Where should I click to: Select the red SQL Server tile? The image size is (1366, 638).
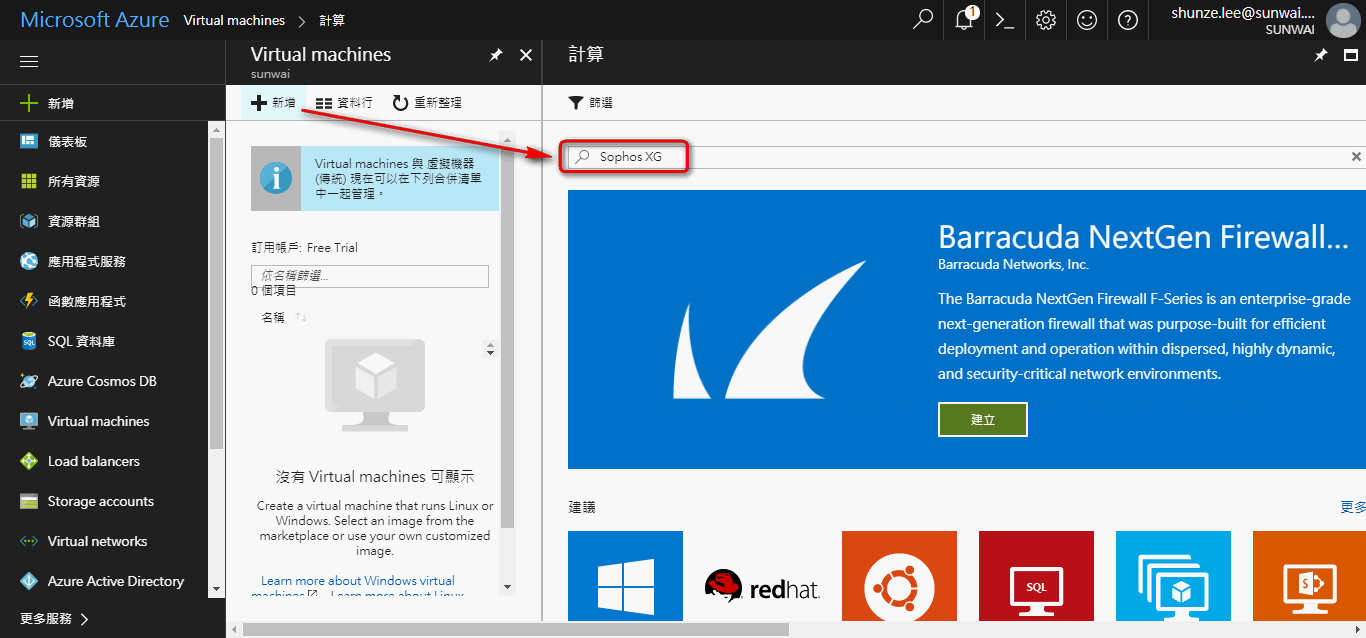pyautogui.click(x=1036, y=577)
